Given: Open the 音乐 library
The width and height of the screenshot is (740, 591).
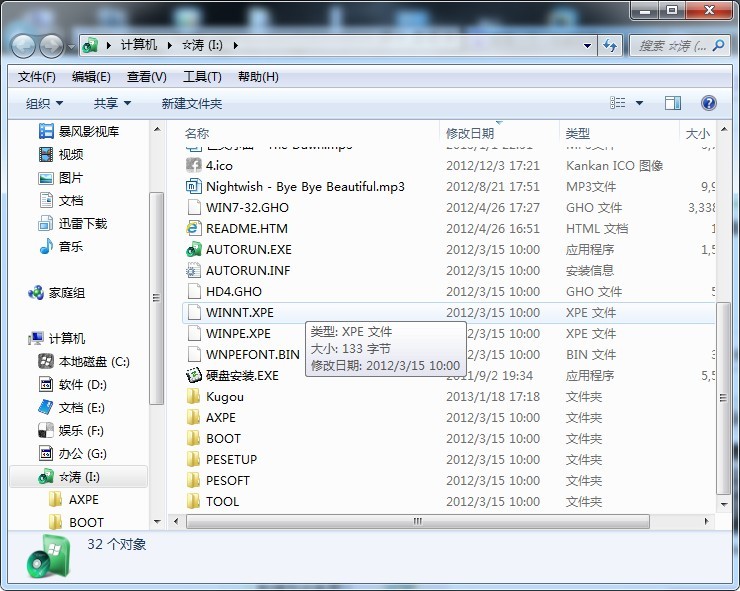Looking at the screenshot, I should [x=61, y=246].
